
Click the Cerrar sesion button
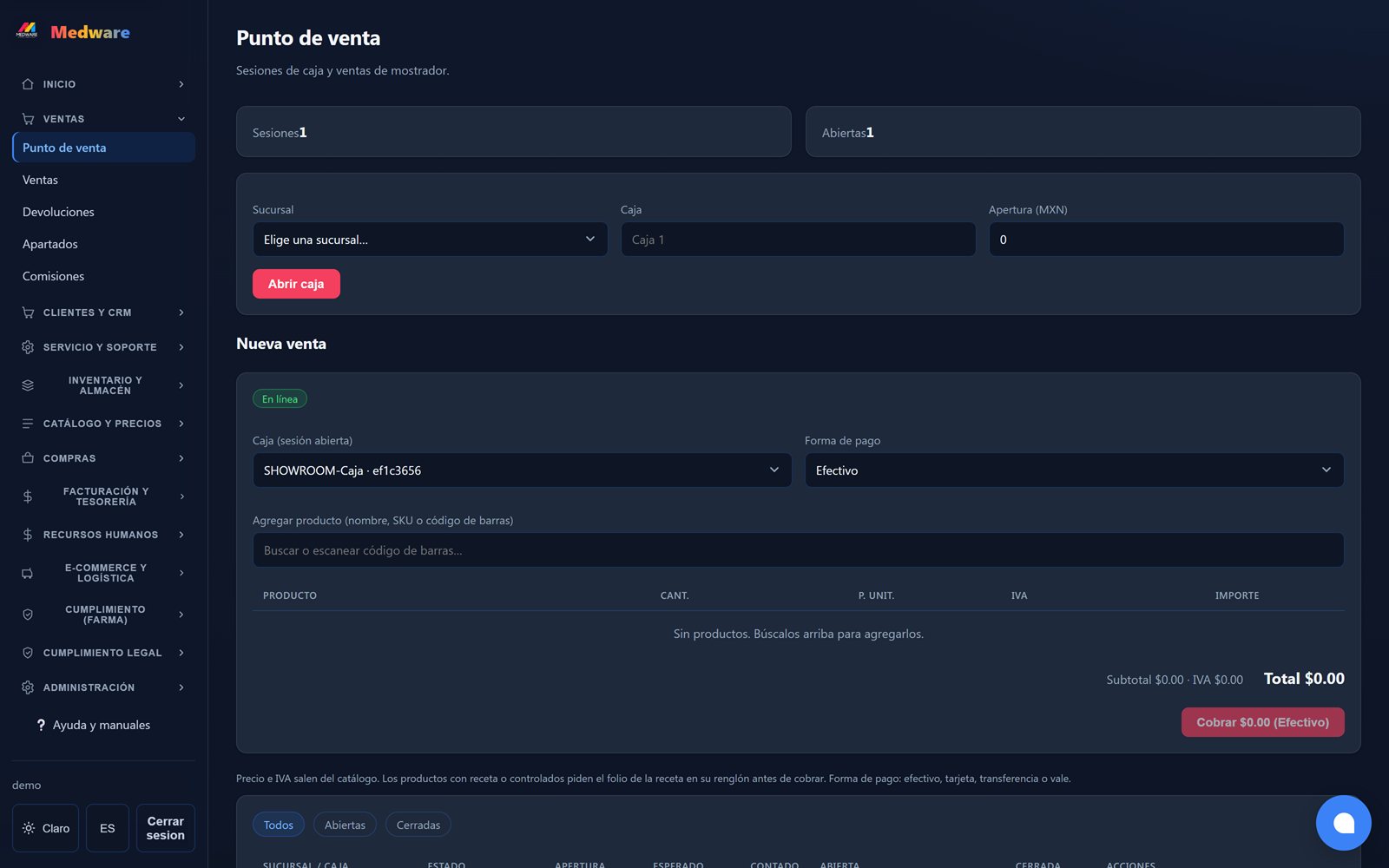(165, 828)
